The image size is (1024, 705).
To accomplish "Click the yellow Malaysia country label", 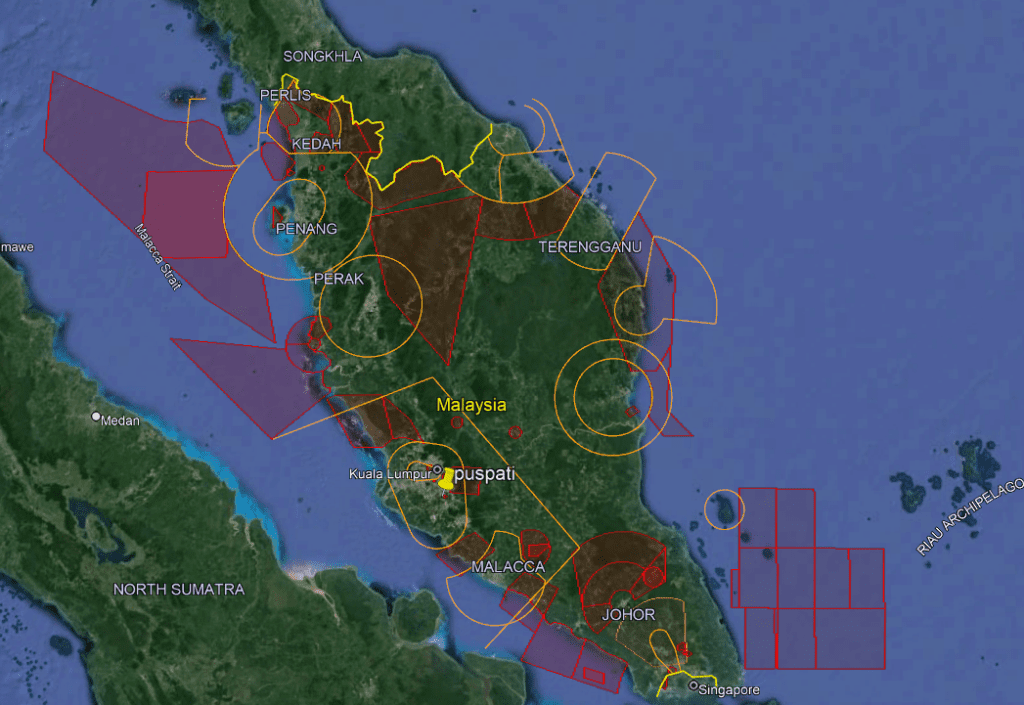I will 471,405.
